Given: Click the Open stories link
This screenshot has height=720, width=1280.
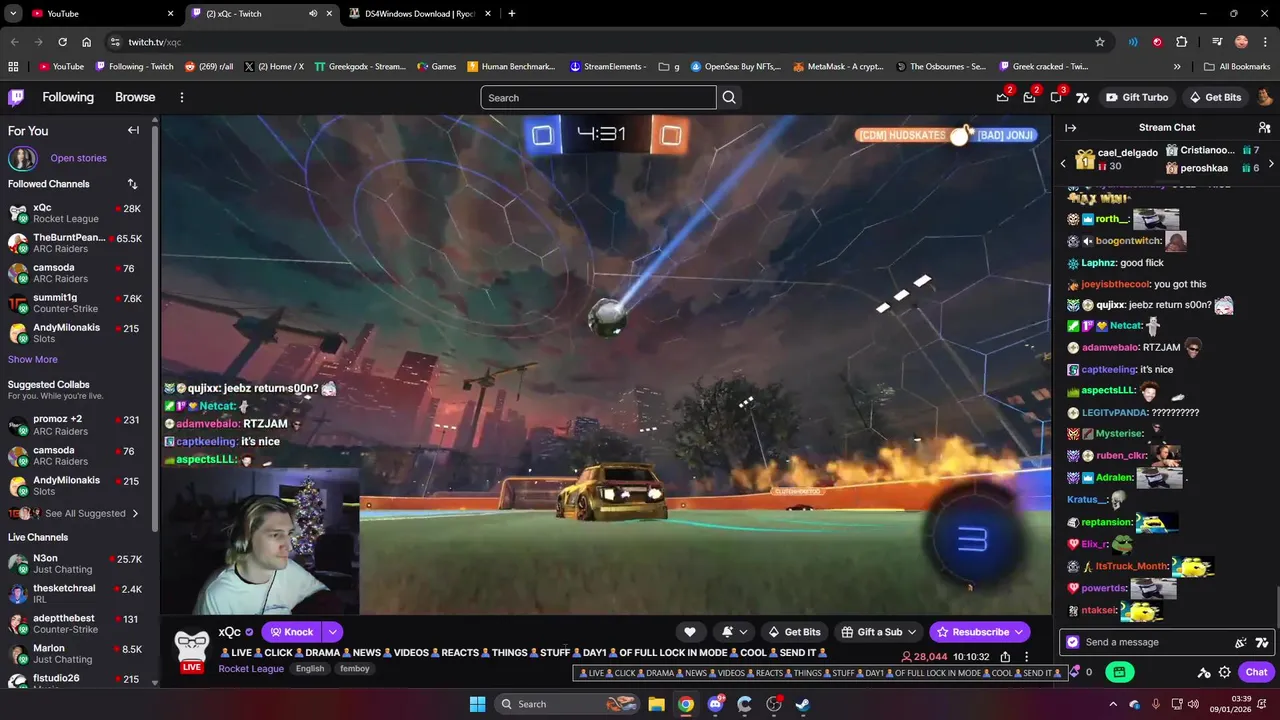Looking at the screenshot, I should [78, 158].
